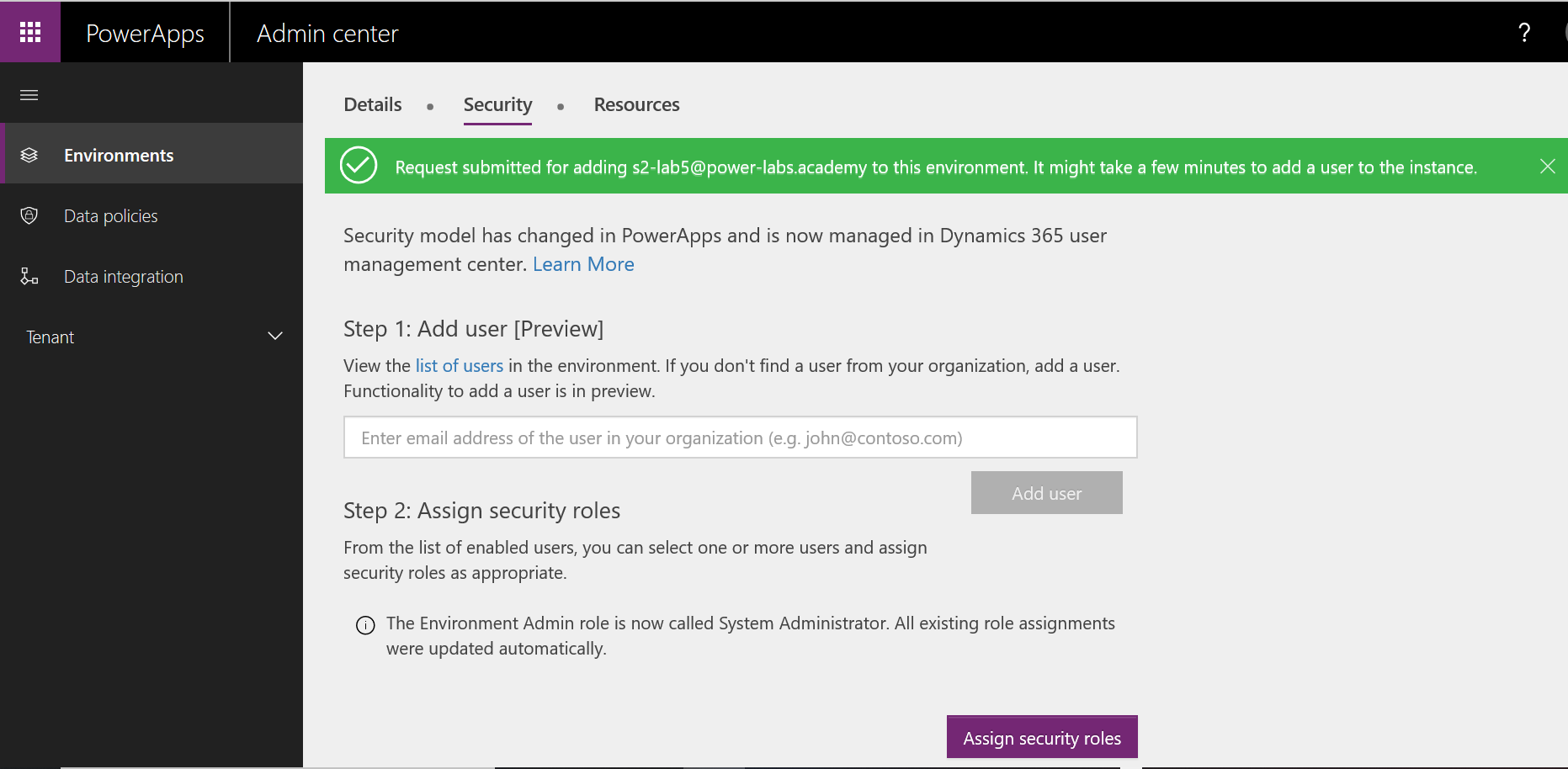Click the Data integration icon
This screenshot has height=769, width=1568.
(x=29, y=277)
